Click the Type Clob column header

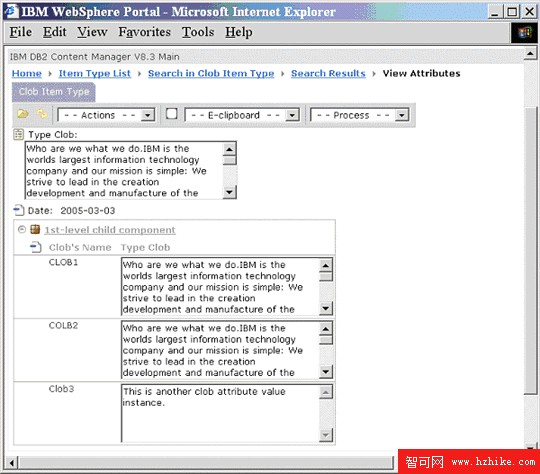click(145, 247)
